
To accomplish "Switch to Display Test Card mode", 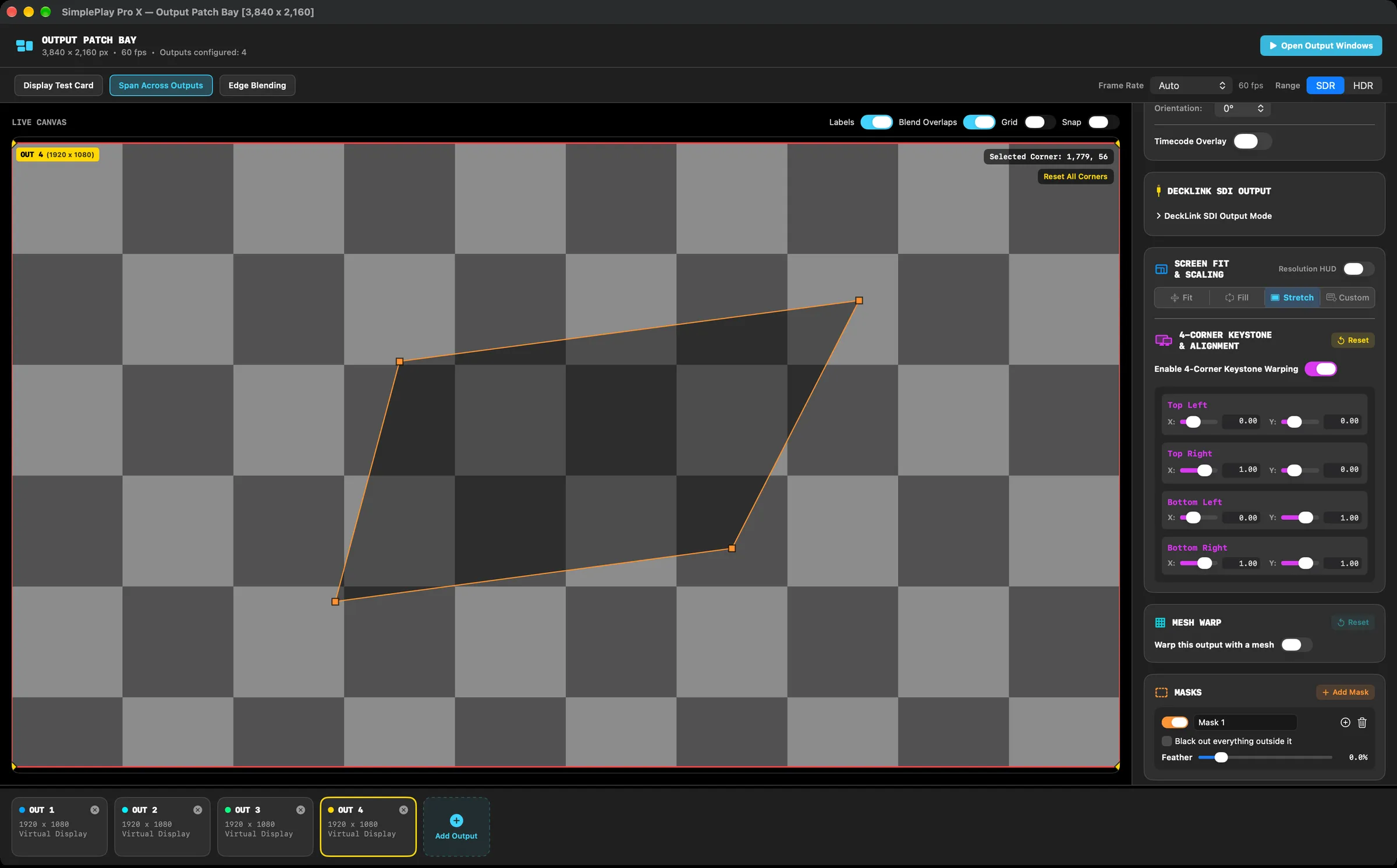I will pyautogui.click(x=58, y=86).
